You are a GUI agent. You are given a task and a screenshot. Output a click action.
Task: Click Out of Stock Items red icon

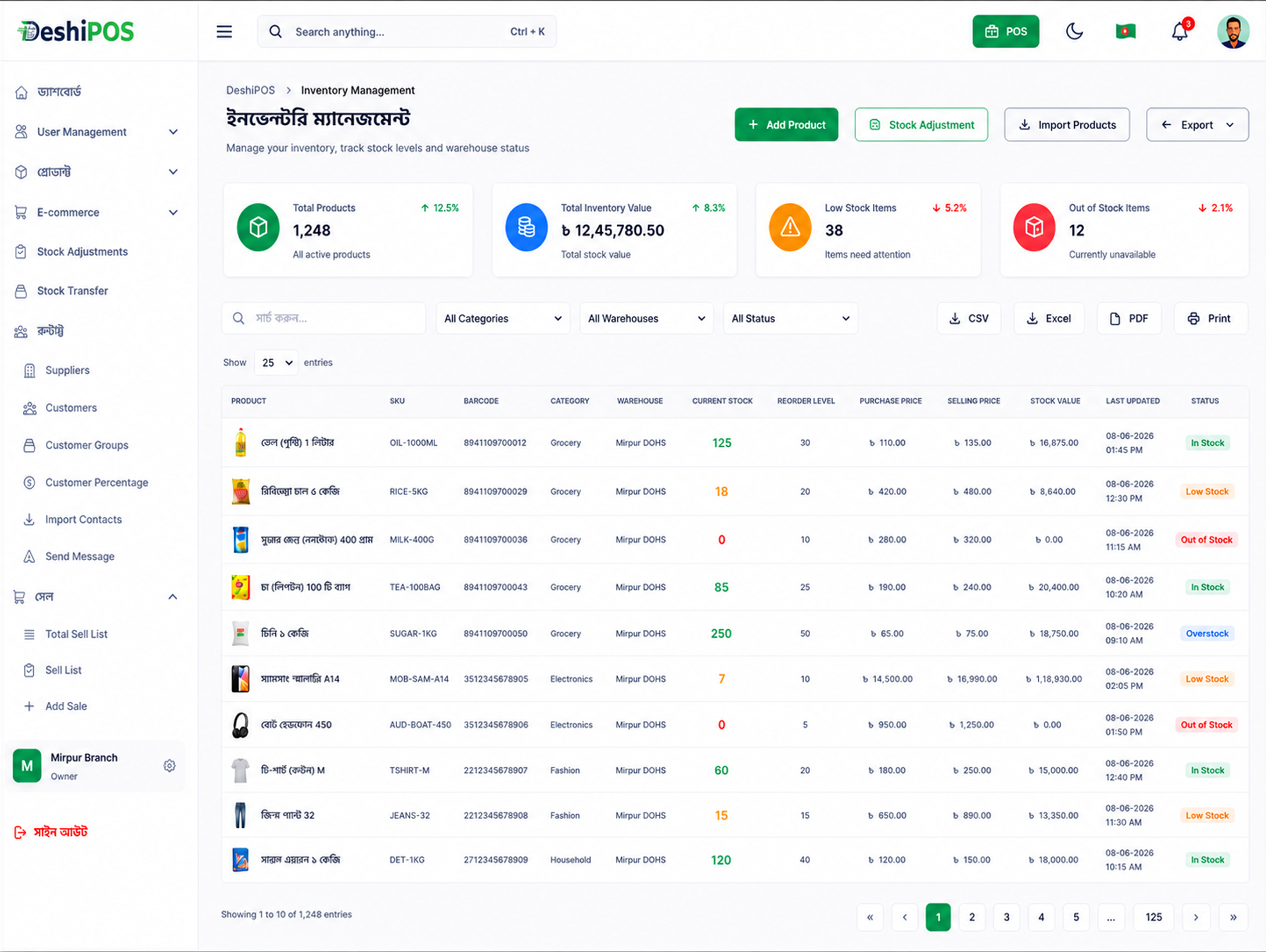tap(1034, 227)
